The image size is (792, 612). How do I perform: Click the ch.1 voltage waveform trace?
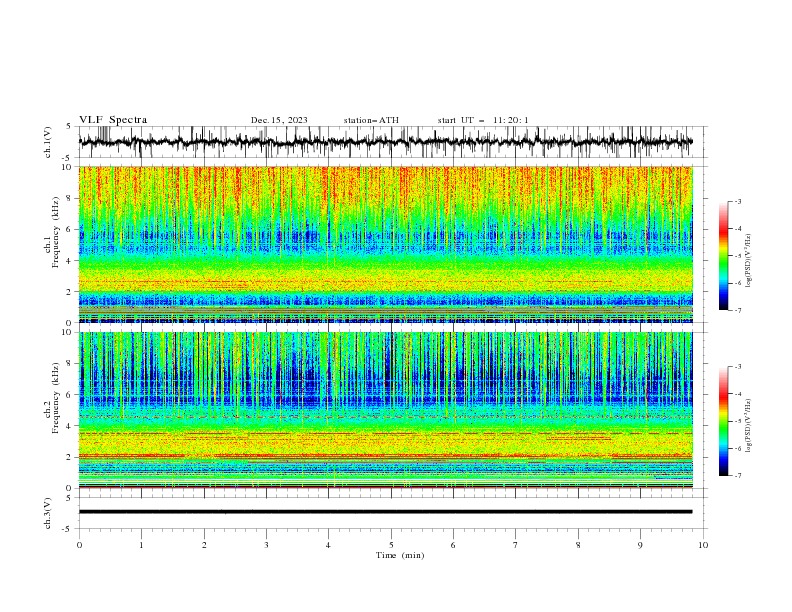385,142
